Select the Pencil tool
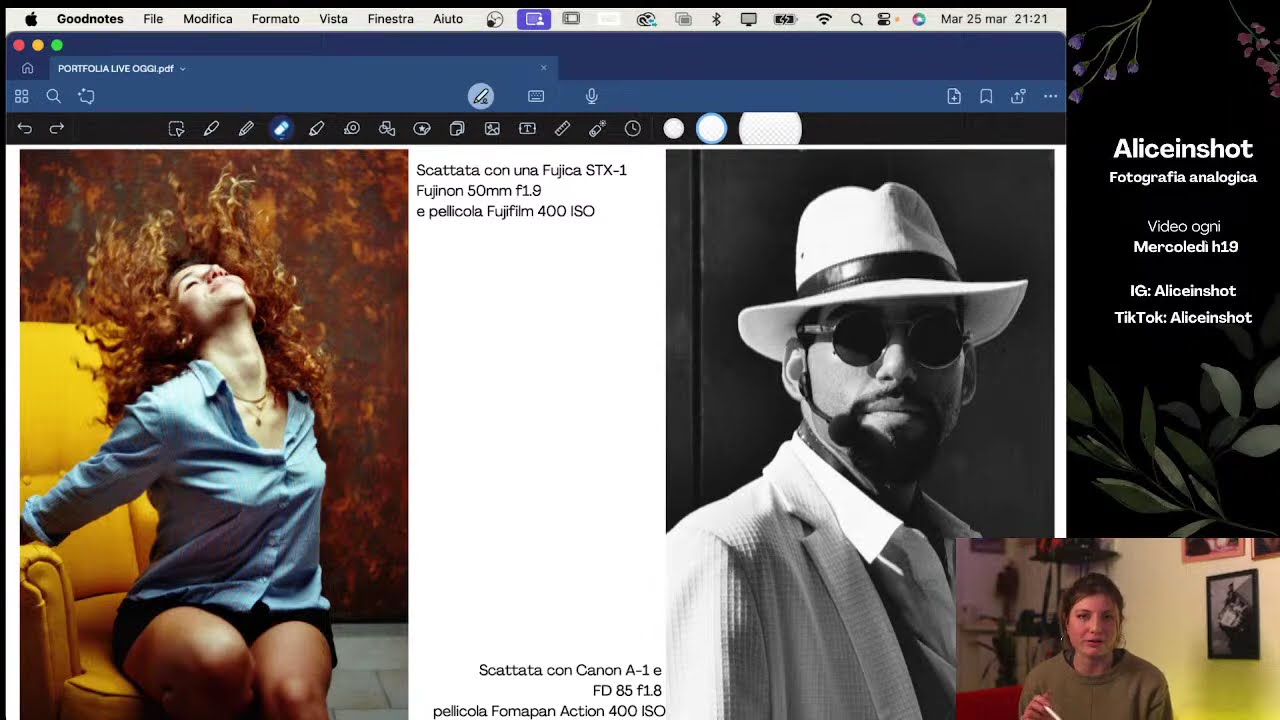 [x=246, y=128]
